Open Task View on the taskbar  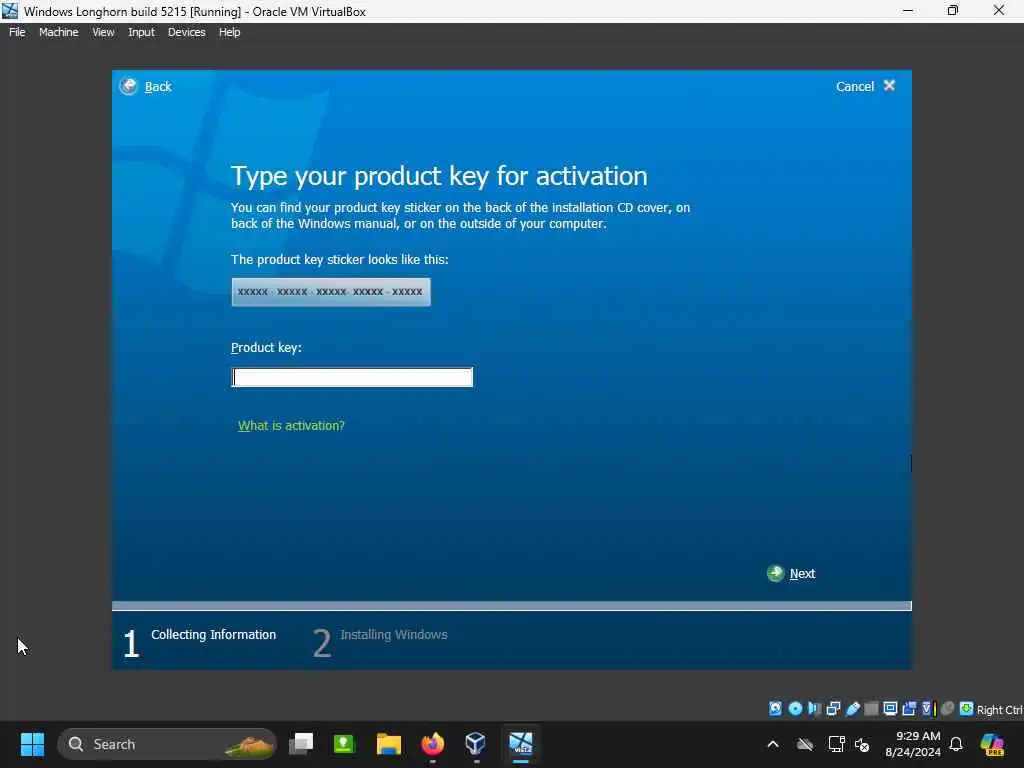point(301,744)
